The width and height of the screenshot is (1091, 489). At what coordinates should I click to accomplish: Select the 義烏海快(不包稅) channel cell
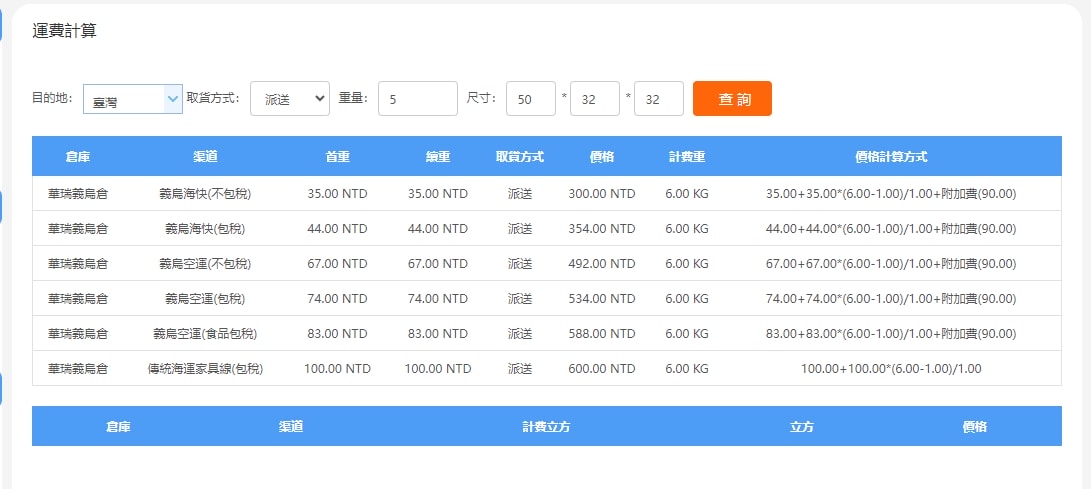[205, 194]
